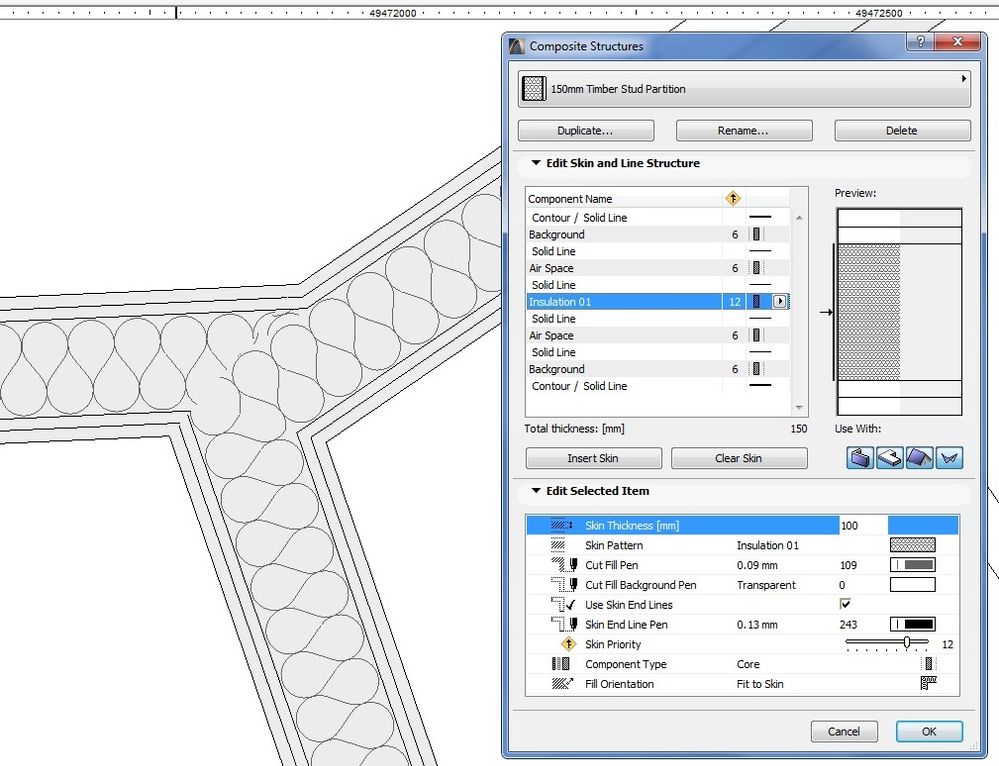
Task: Click the Component Type value Core
Action: coord(748,664)
